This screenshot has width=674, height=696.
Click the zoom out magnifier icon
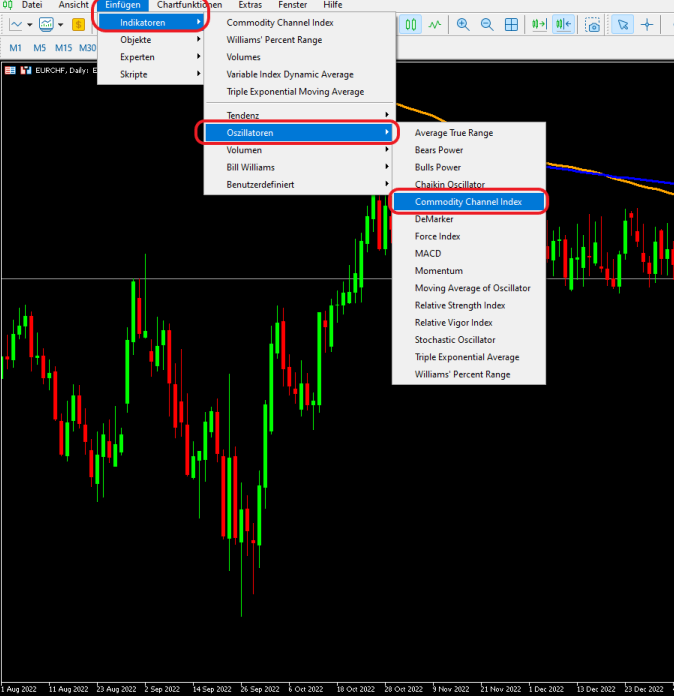(x=487, y=24)
